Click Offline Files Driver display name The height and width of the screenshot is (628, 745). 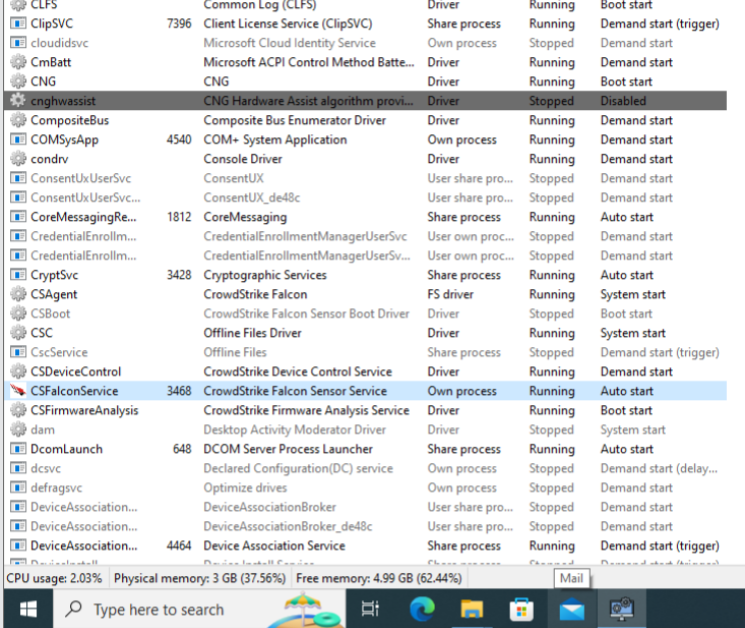tap(252, 333)
